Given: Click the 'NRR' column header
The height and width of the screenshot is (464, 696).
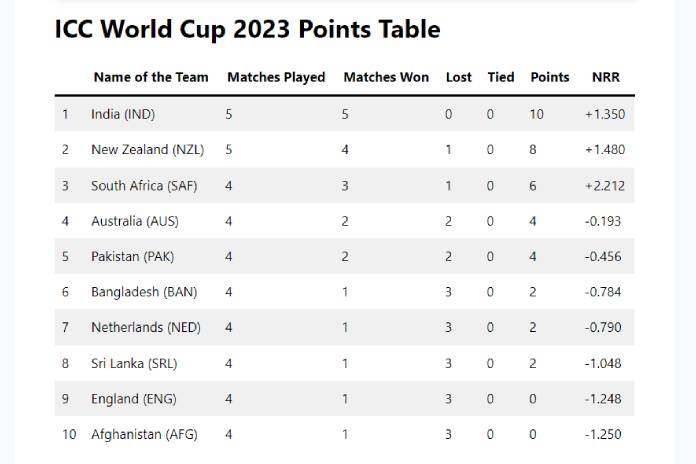Looking at the screenshot, I should tap(605, 77).
